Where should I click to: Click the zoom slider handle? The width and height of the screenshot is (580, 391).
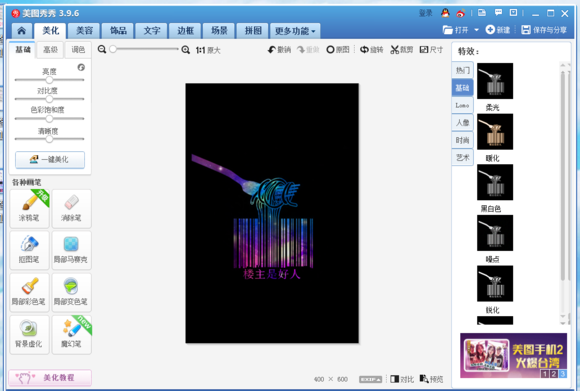click(x=113, y=49)
